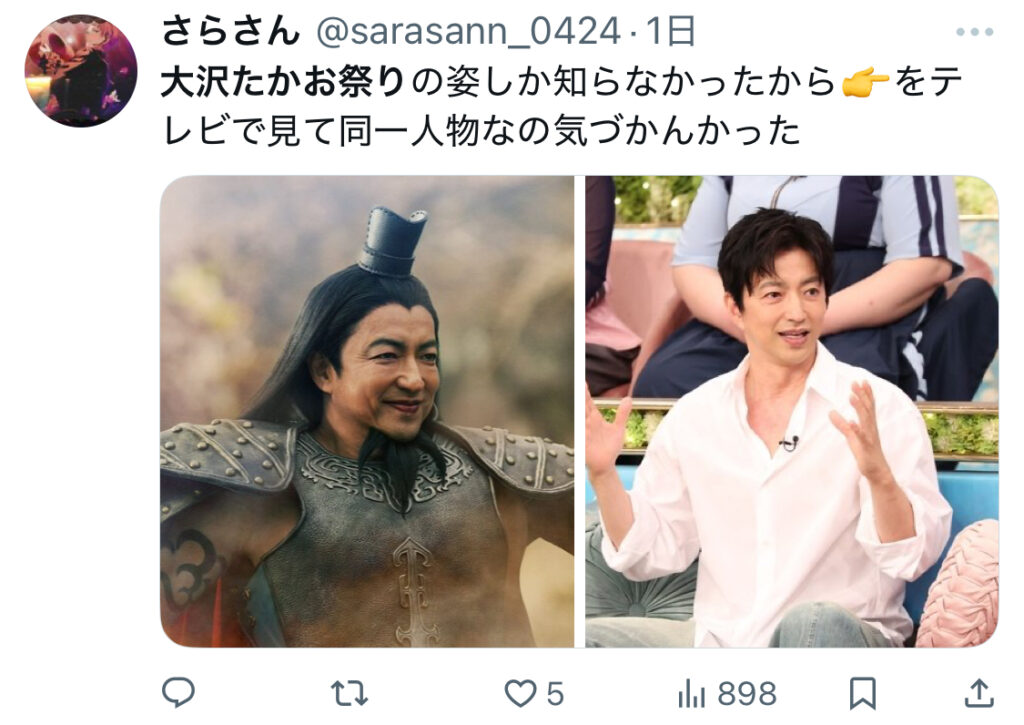Click the view count 898
The image size is (1024, 725).
coord(747,694)
